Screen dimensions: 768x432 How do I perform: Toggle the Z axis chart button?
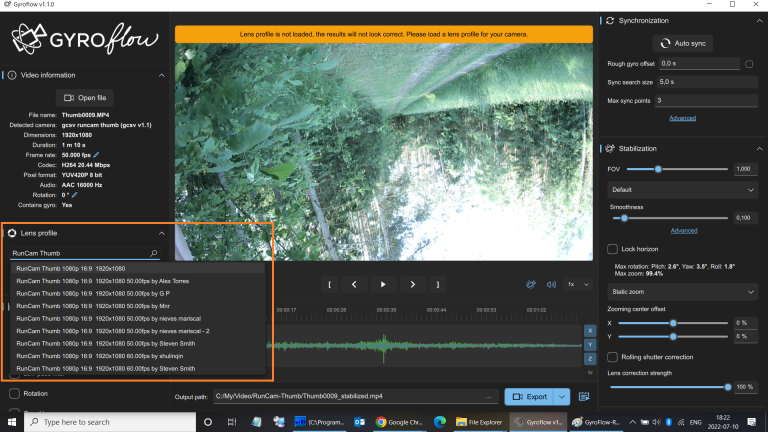coord(590,359)
